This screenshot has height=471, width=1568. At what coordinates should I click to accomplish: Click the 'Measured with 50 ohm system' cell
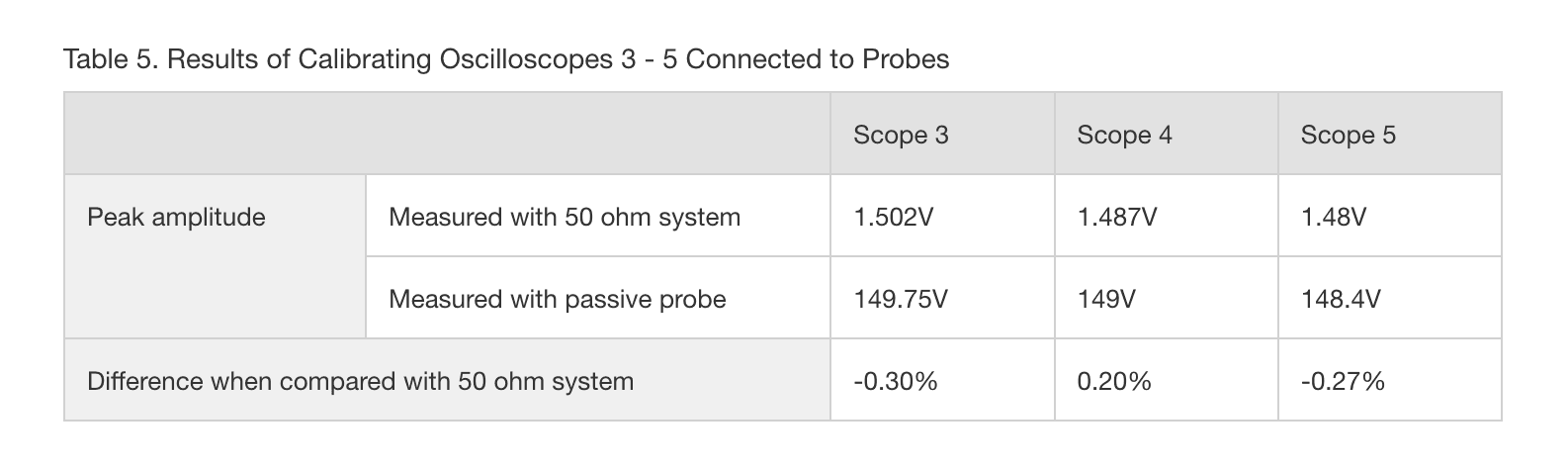[565, 218]
